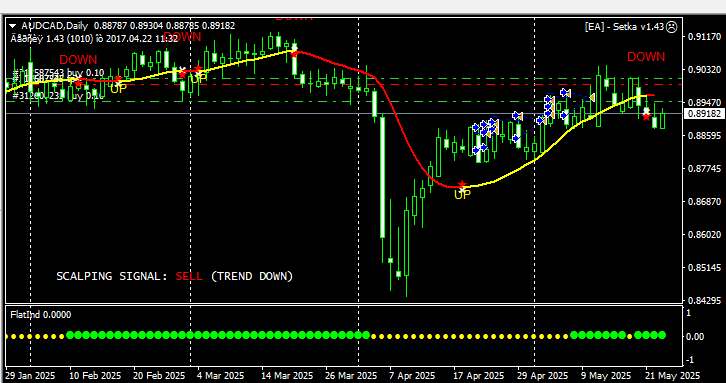Click price axis value 0.86870
The image size is (726, 383).
point(704,201)
